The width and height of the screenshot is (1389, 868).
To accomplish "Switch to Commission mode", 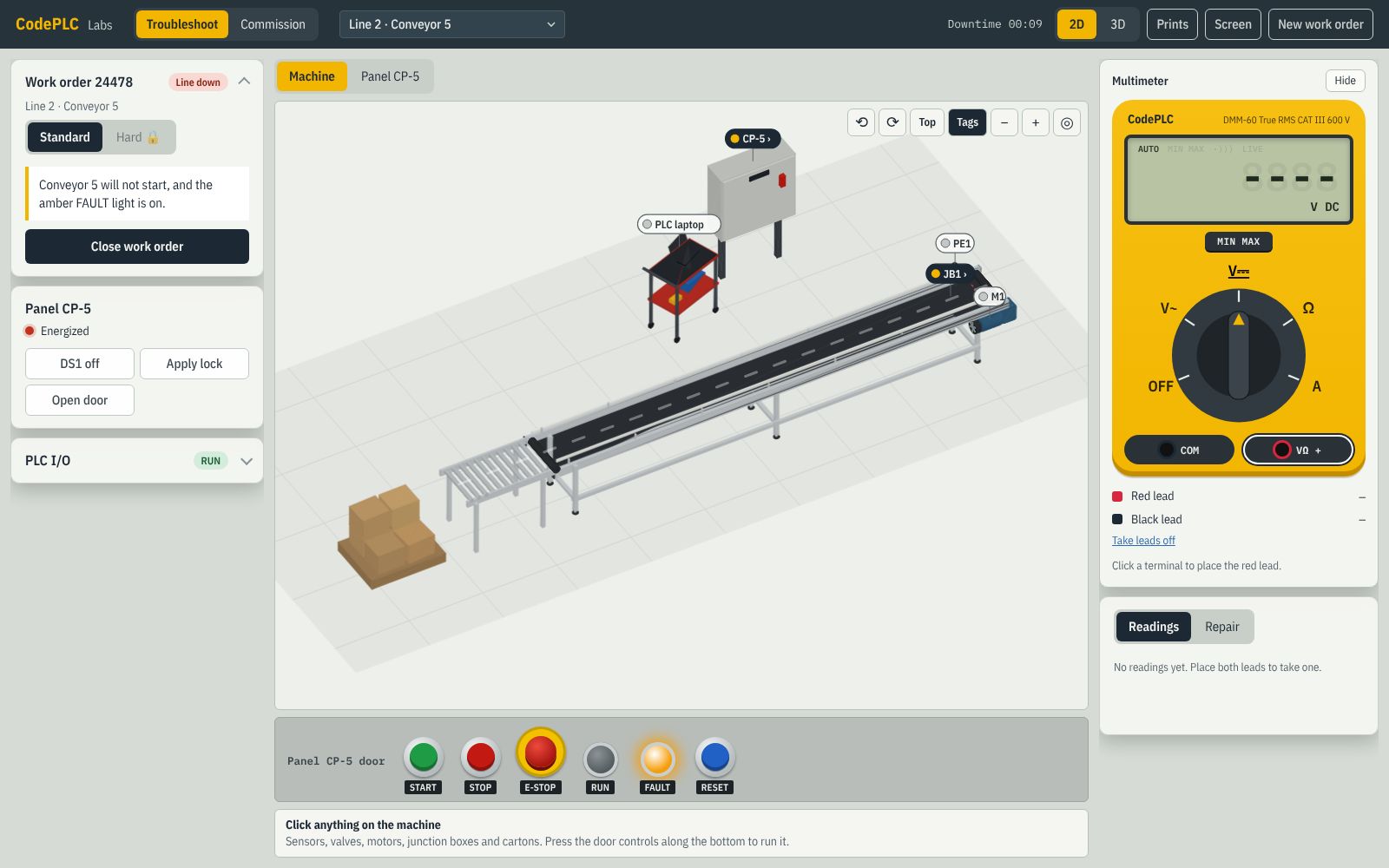I will (273, 24).
